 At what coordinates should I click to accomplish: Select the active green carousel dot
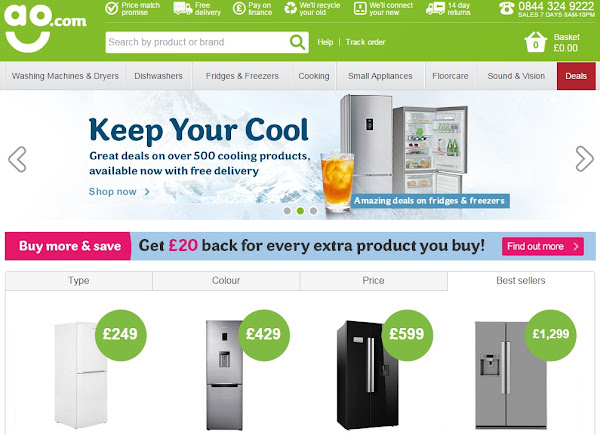click(300, 211)
